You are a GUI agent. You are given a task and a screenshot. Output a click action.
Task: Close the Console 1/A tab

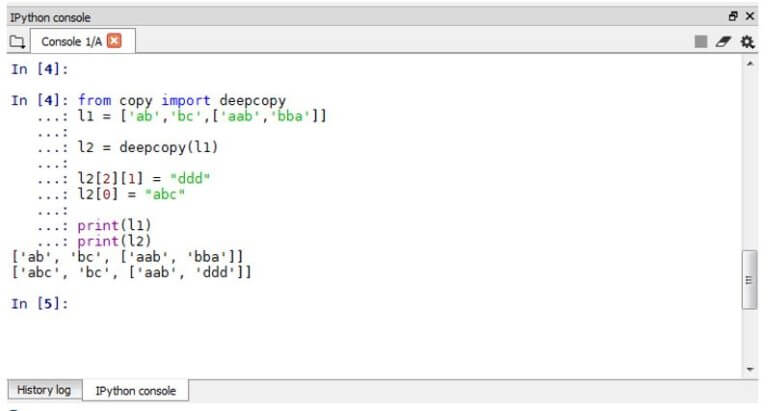(x=114, y=41)
